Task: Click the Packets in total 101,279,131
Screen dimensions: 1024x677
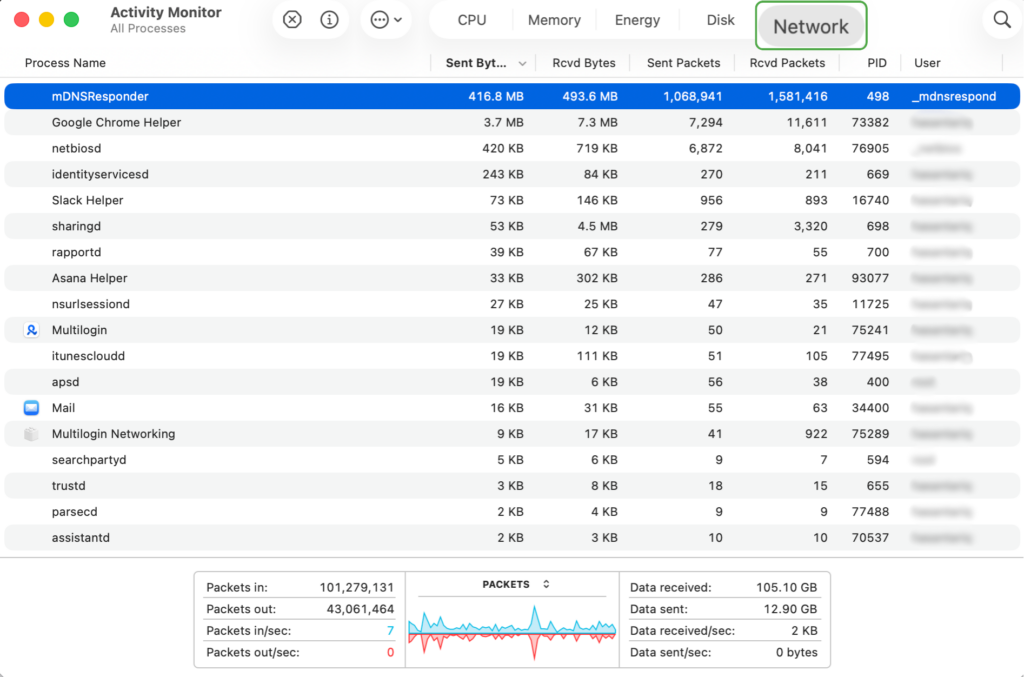Action: [x=357, y=588]
